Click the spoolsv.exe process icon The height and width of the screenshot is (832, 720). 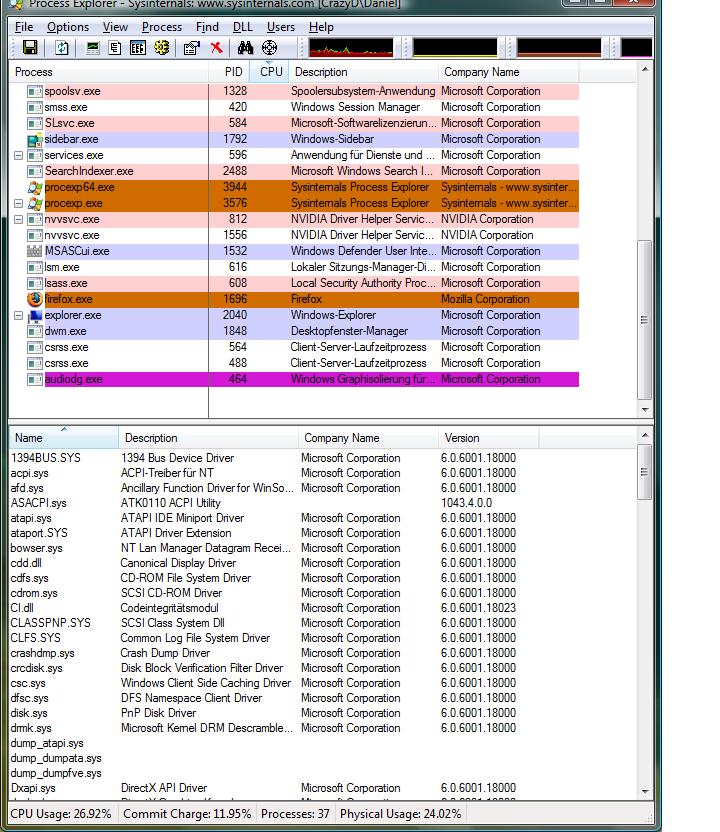35,91
